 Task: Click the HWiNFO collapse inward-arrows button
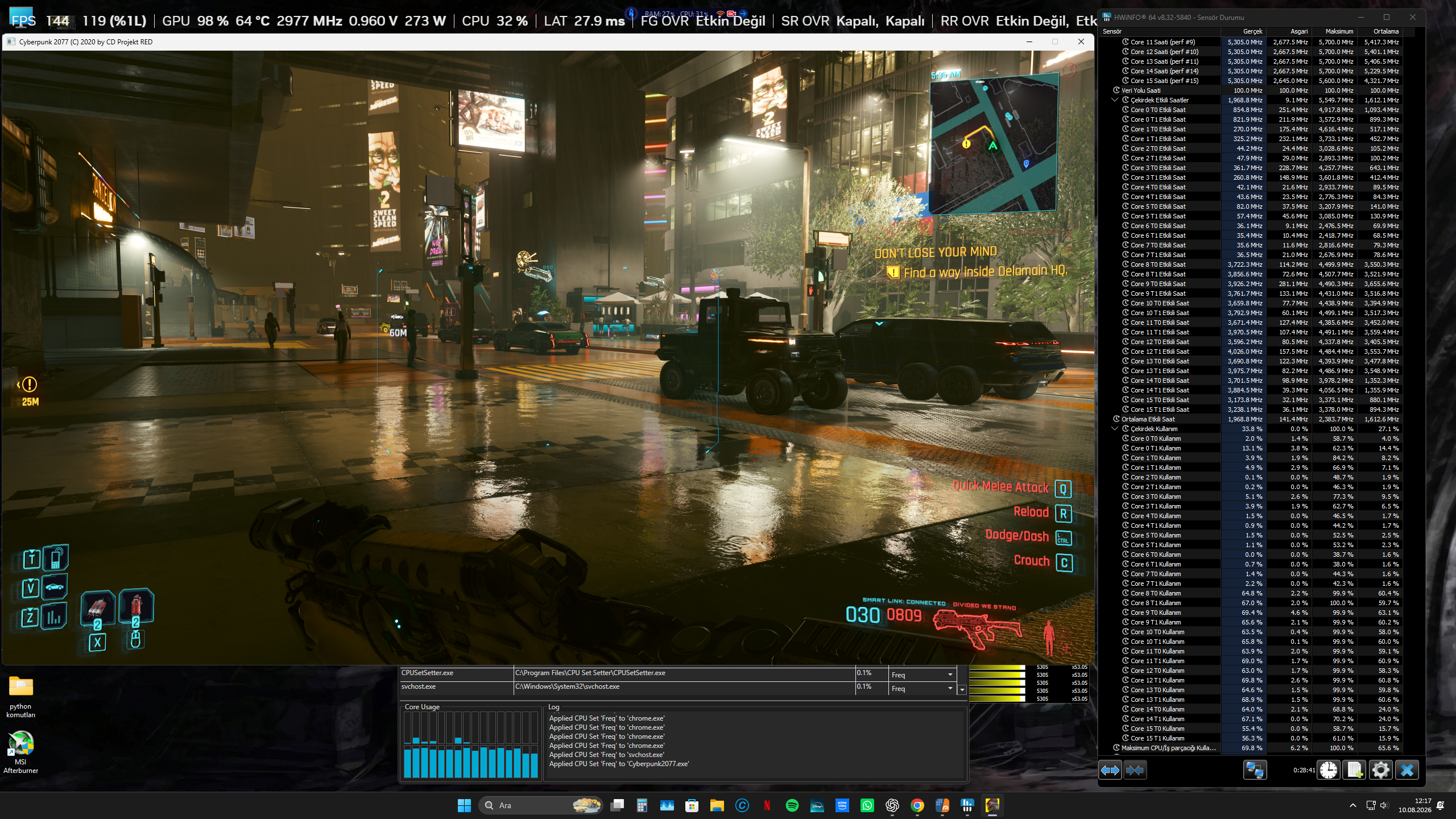[1135, 770]
